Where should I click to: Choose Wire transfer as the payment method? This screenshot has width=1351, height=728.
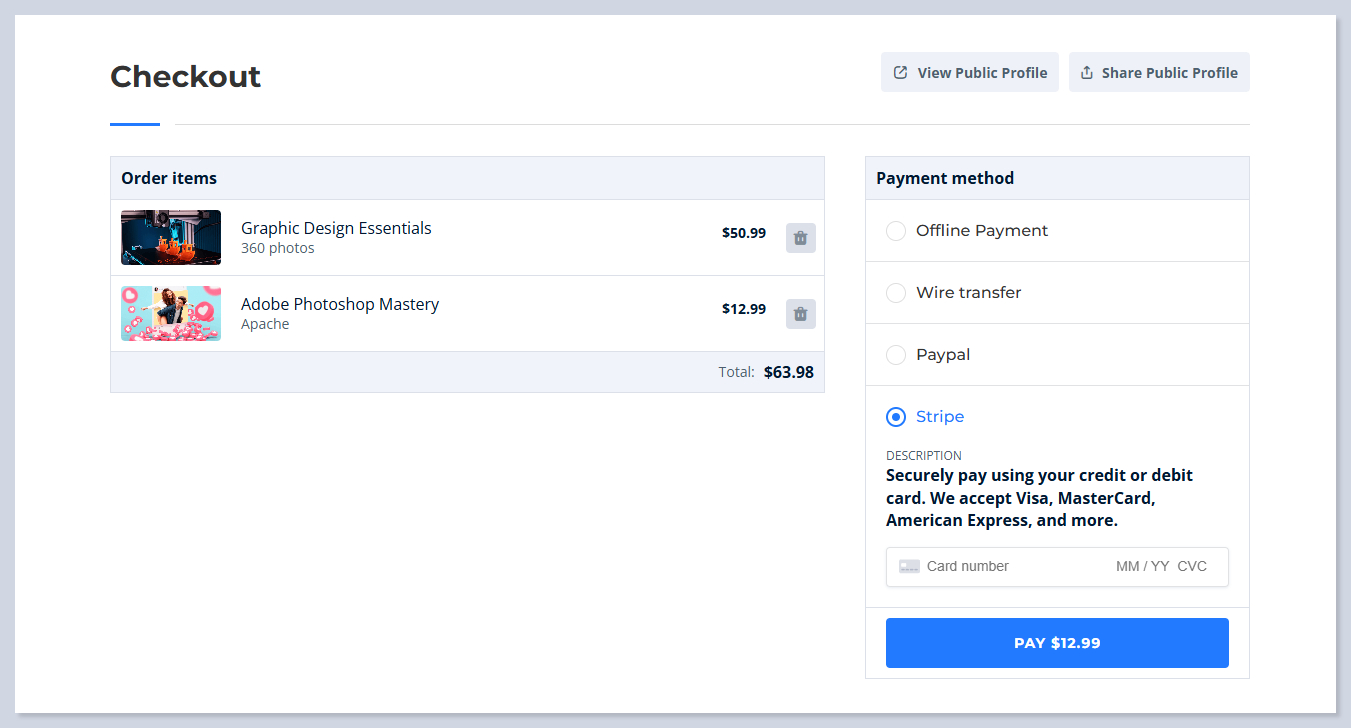point(896,293)
